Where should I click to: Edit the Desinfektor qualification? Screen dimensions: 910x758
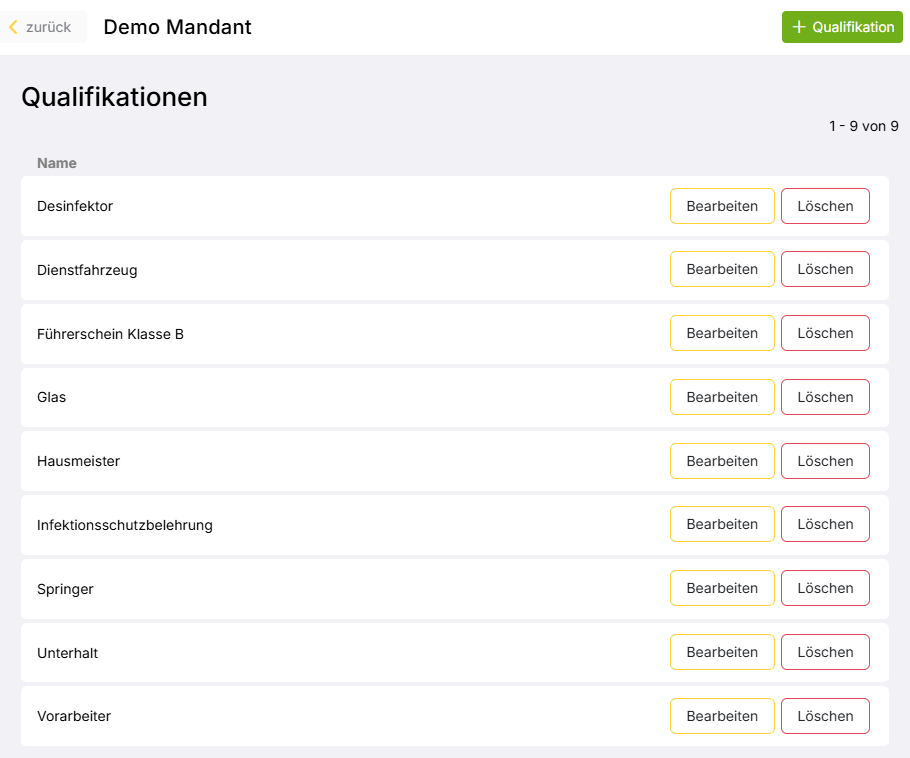coord(722,206)
